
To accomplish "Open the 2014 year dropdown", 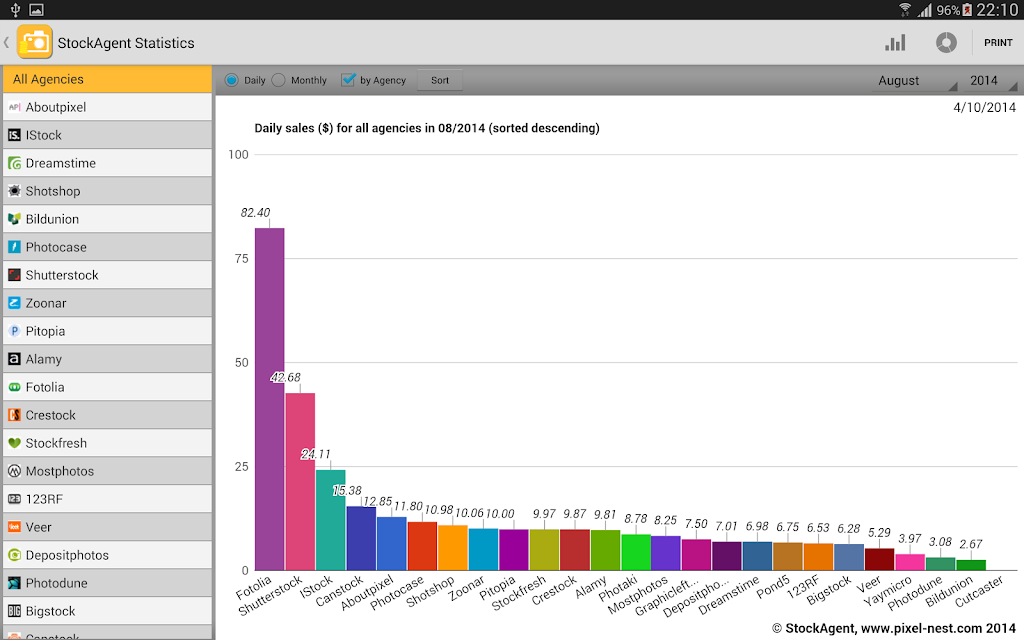I will pos(989,80).
